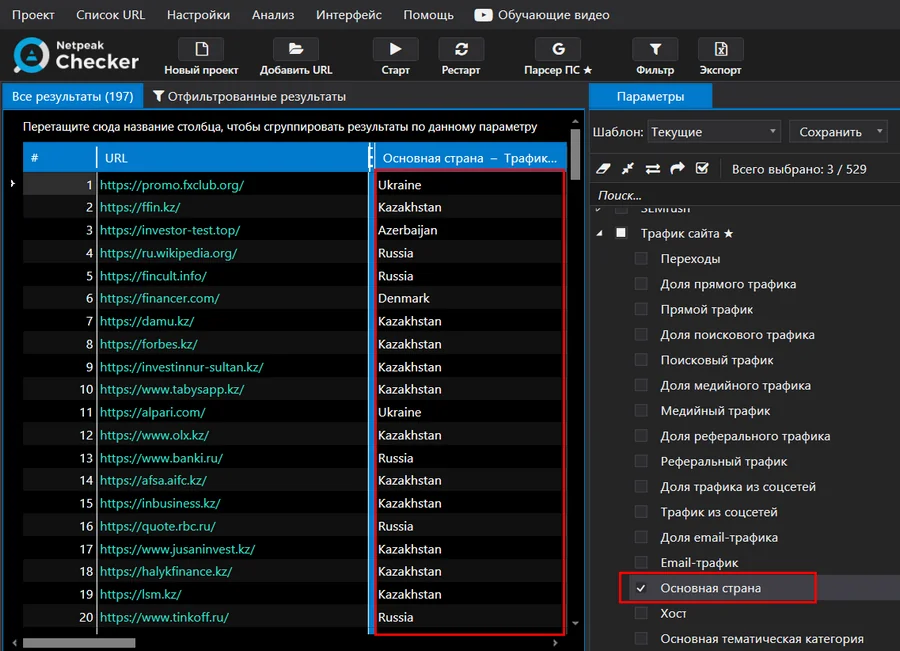Click the Экспорт spreadsheet icon
Viewport: 900px width, 651px height.
(720, 49)
